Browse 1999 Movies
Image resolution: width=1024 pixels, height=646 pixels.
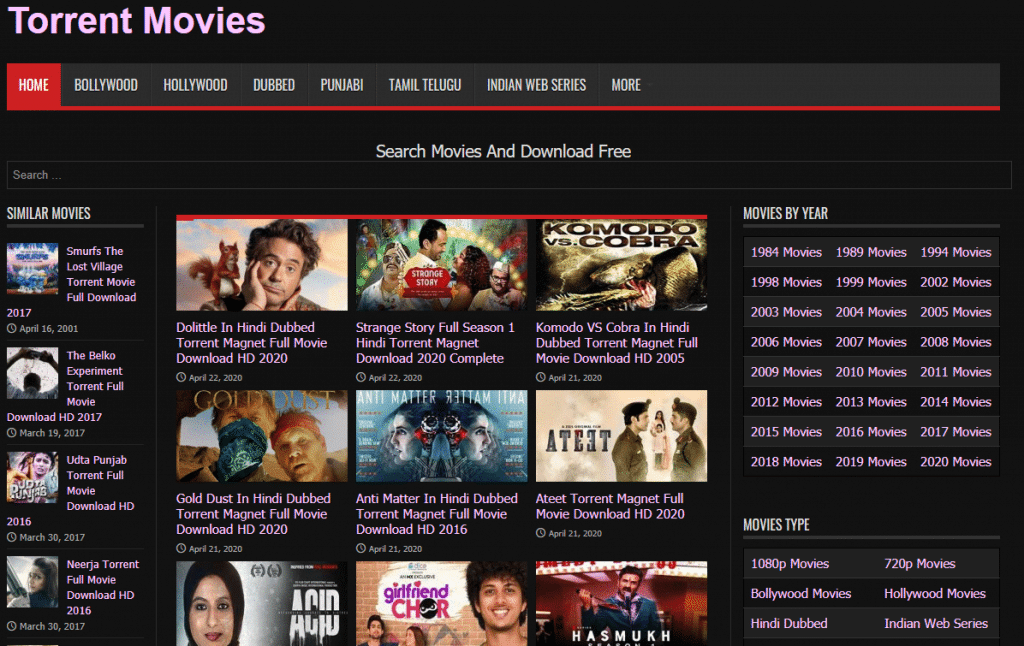(x=871, y=282)
